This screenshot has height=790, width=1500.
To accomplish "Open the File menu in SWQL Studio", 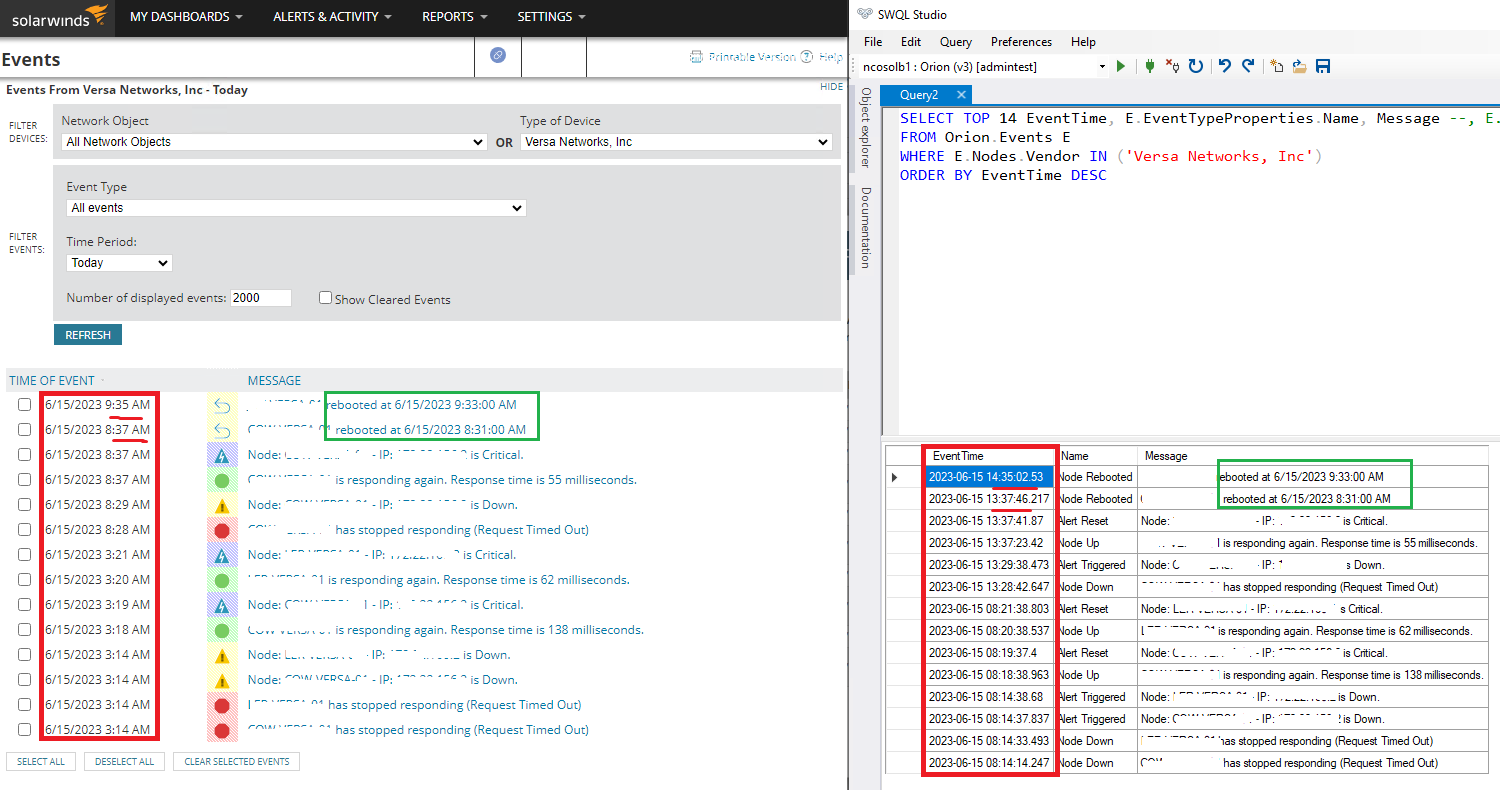I will tap(873, 42).
